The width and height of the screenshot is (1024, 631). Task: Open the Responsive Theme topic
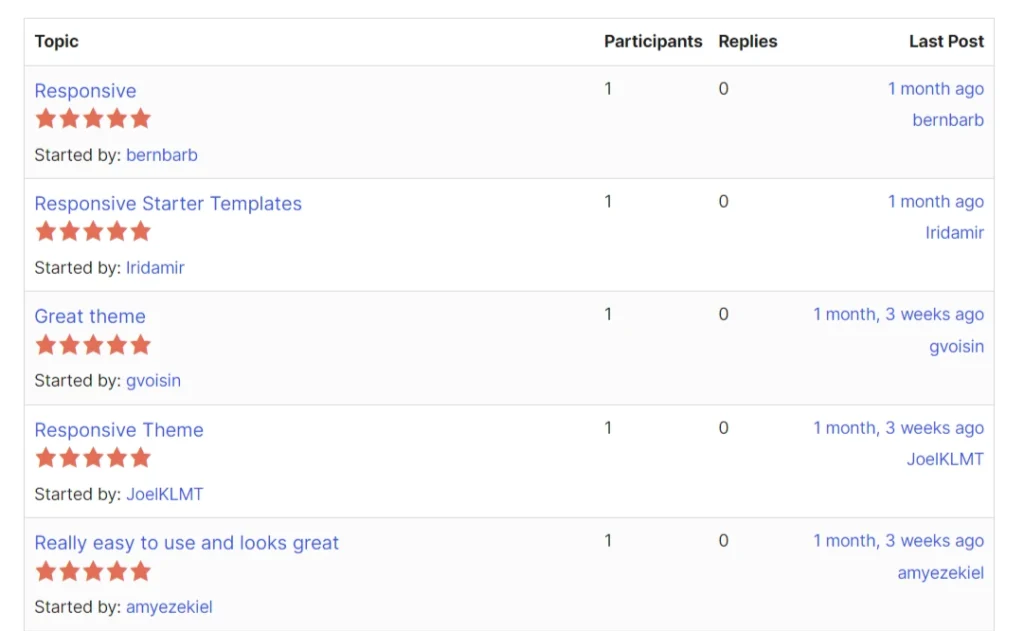pos(119,430)
